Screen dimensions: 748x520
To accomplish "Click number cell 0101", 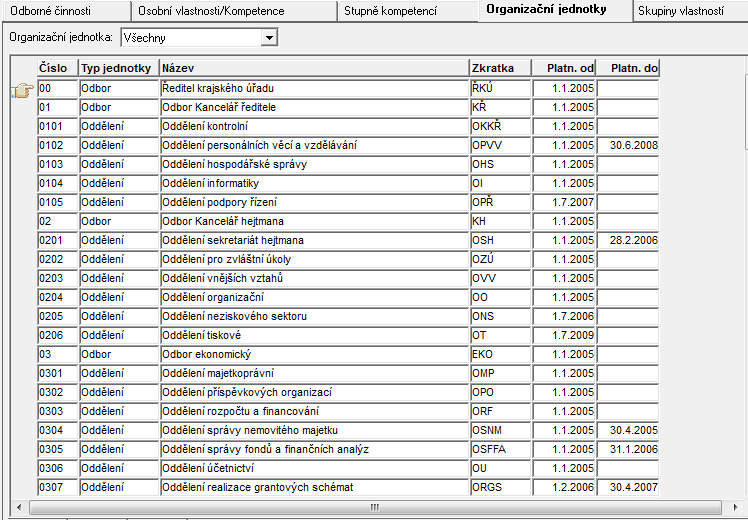I will point(58,126).
